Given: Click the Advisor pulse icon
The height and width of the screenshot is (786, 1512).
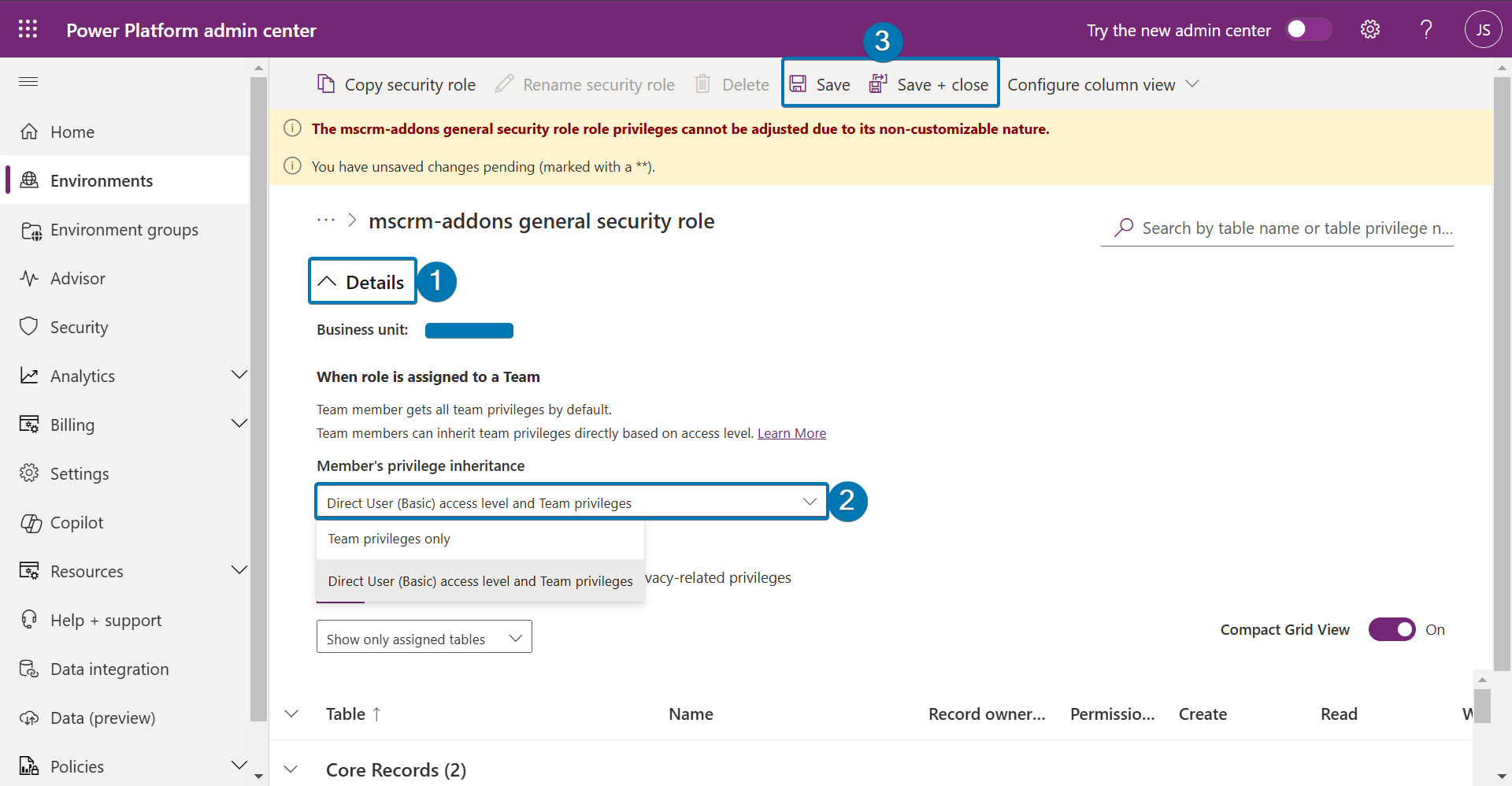Looking at the screenshot, I should click(x=29, y=278).
